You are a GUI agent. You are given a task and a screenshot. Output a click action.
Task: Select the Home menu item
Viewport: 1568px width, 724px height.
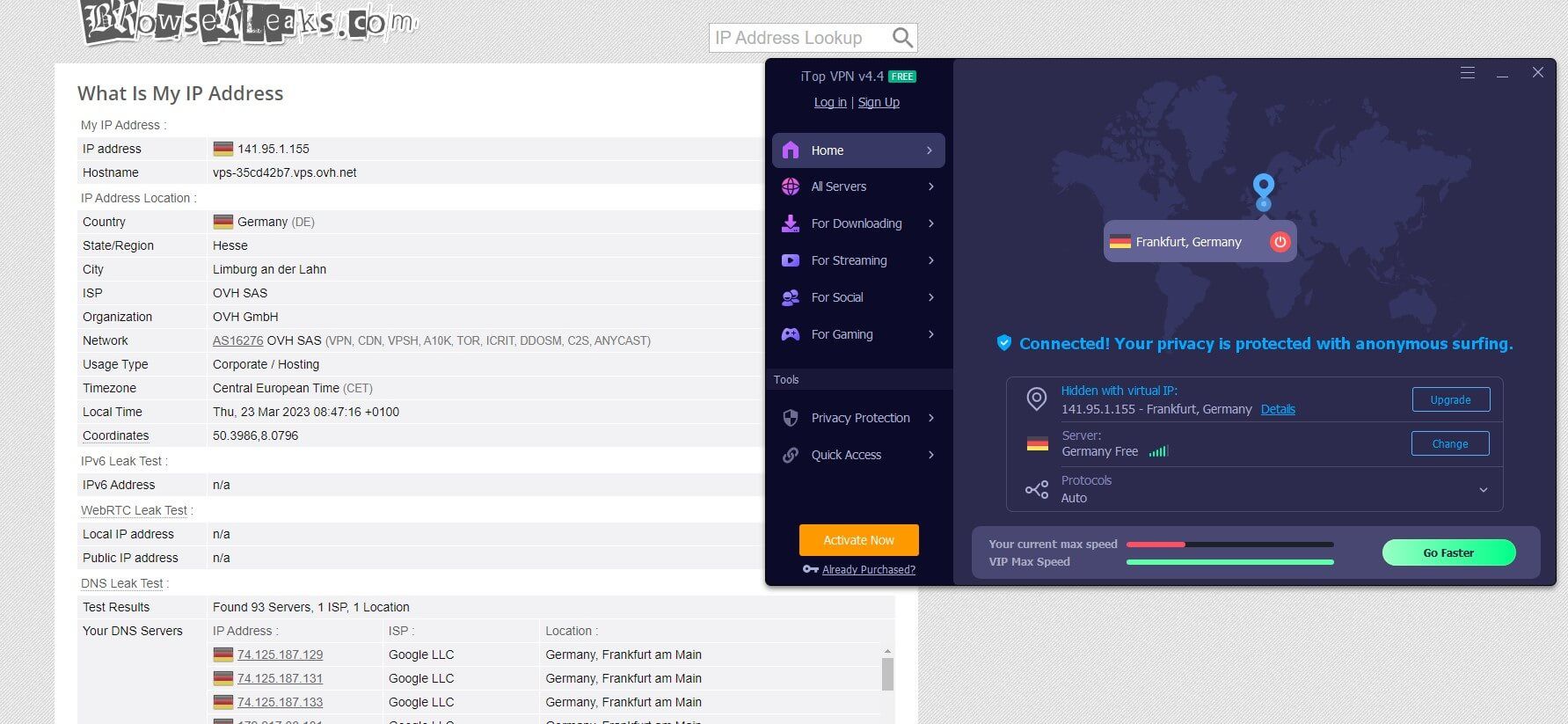858,150
